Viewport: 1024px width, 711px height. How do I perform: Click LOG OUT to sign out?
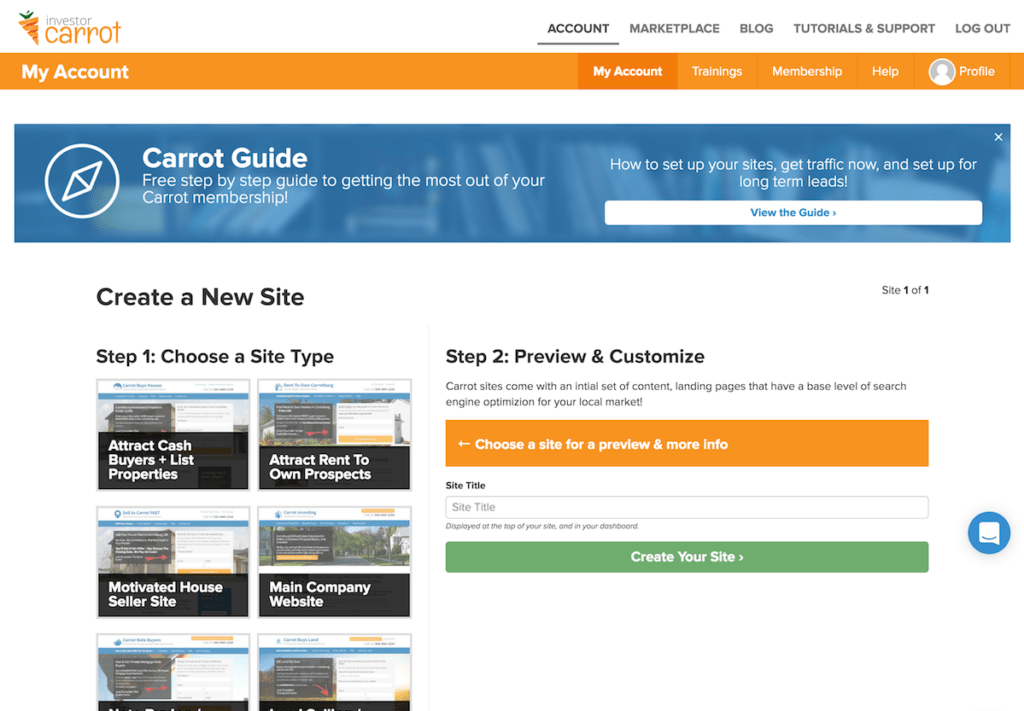click(982, 28)
